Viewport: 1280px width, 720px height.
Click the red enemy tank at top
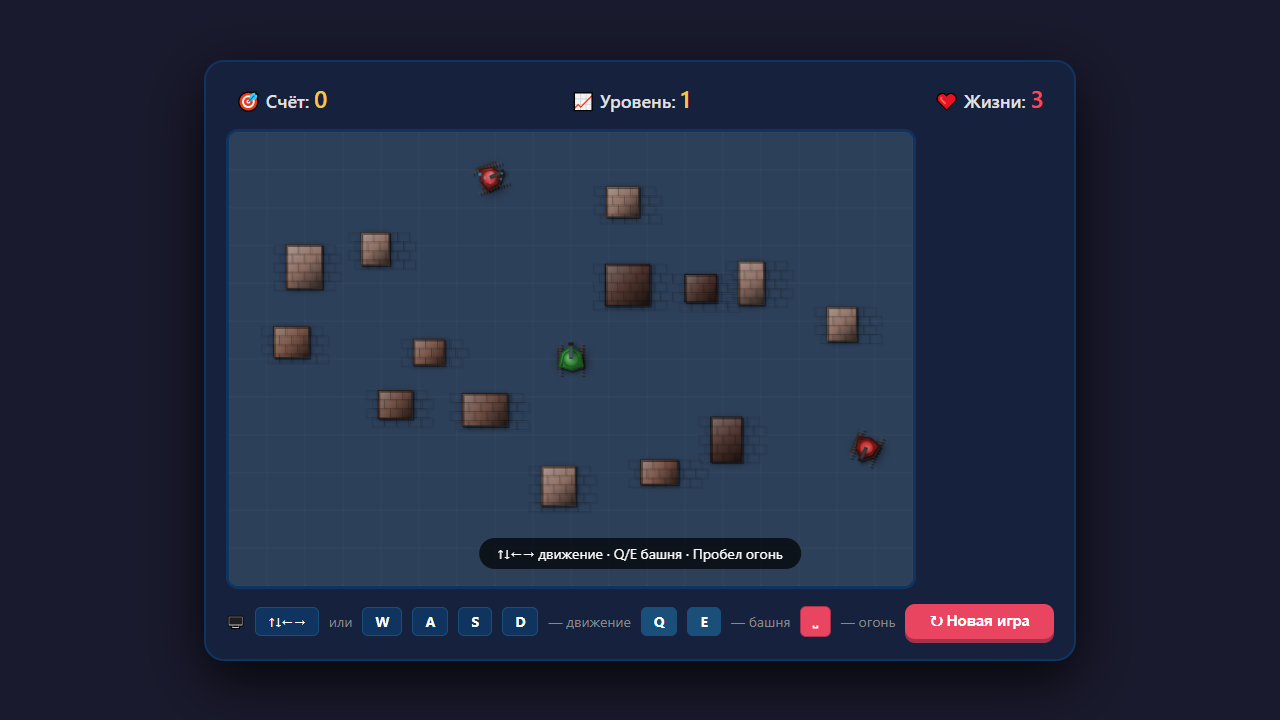coord(490,178)
